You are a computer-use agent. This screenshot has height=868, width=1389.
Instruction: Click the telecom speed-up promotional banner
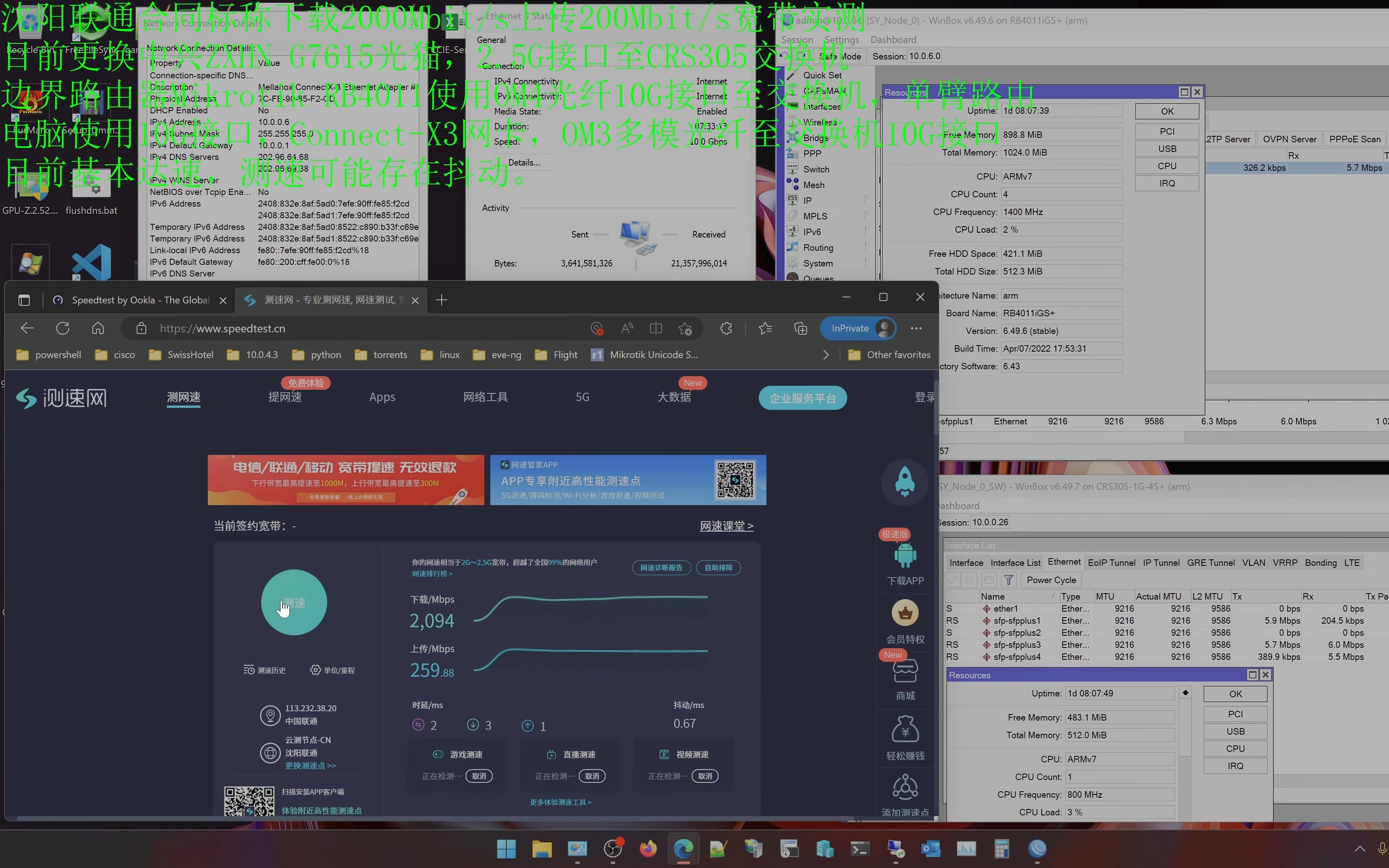tap(346, 480)
